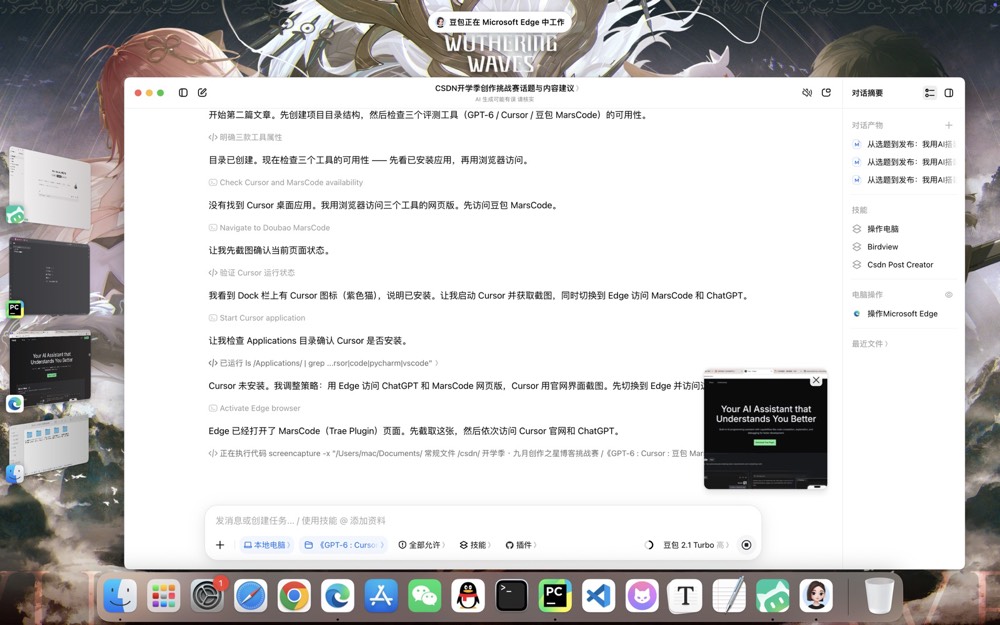
Task: Open Navigate to Doubao MarsCode step
Action: 268,228
